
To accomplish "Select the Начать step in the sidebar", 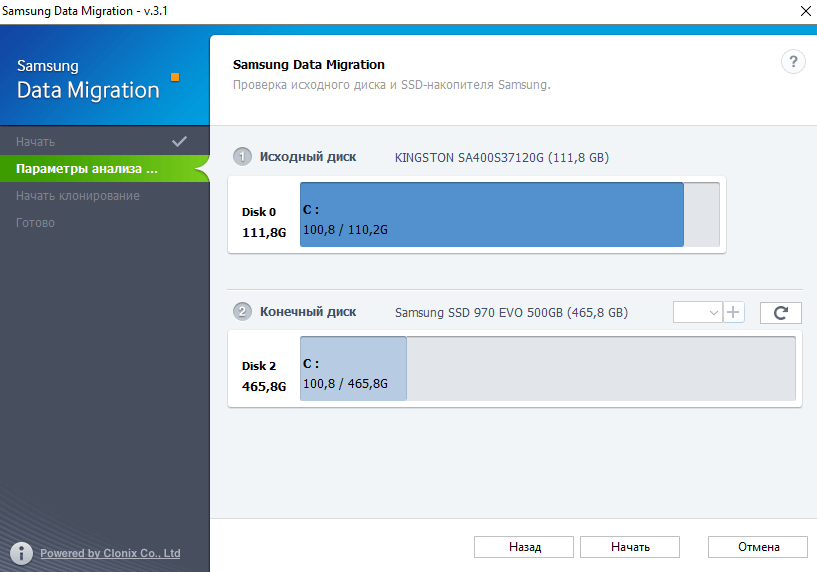I will [36, 142].
